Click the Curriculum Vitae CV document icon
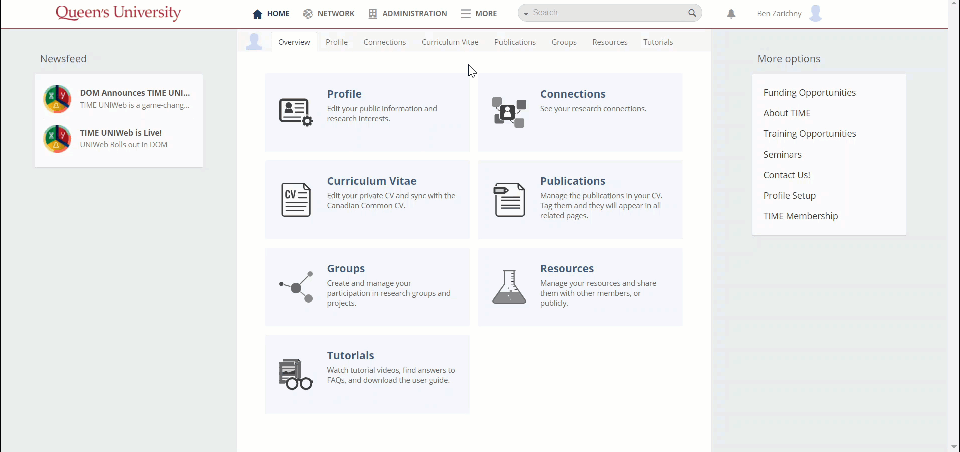Screen dimensions: 960x452 click(x=295, y=199)
